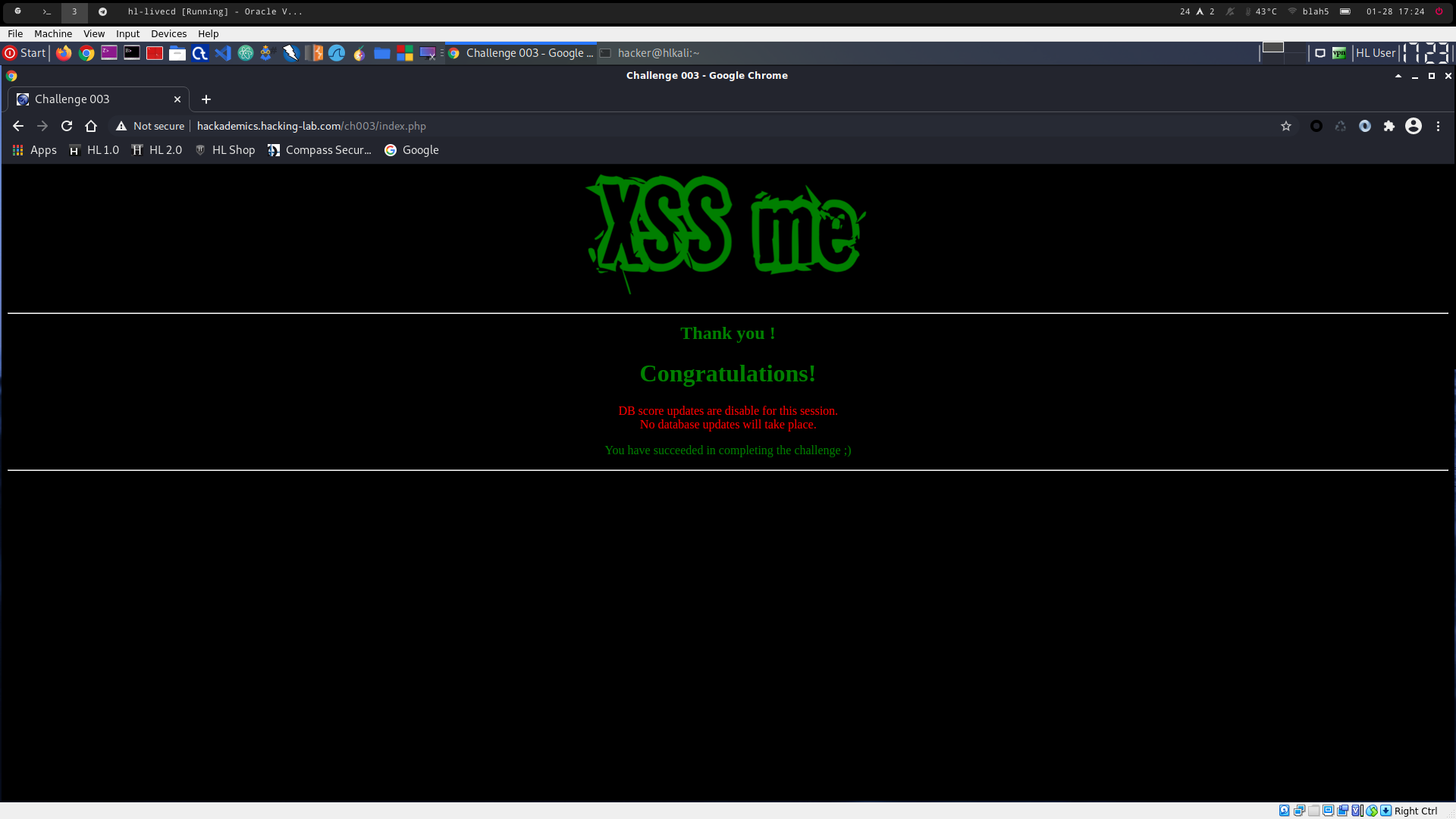The image size is (1456, 819).
Task: Click the Chrome home button
Action: pyautogui.click(x=91, y=126)
